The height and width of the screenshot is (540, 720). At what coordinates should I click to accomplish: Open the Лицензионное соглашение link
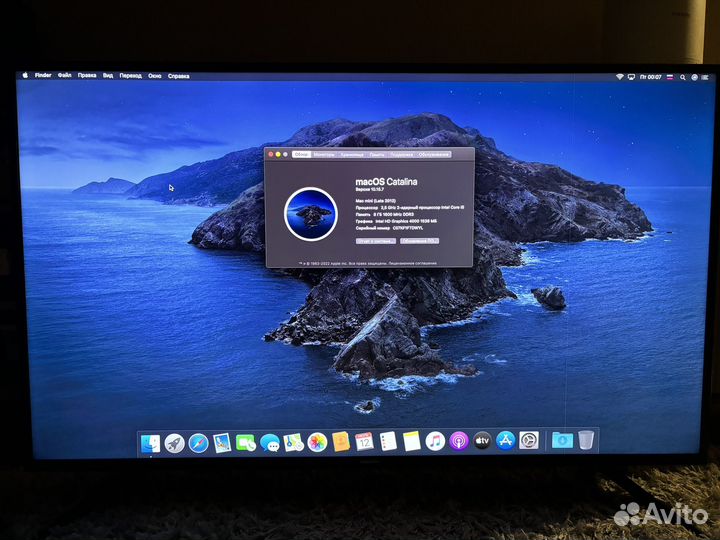[413, 264]
